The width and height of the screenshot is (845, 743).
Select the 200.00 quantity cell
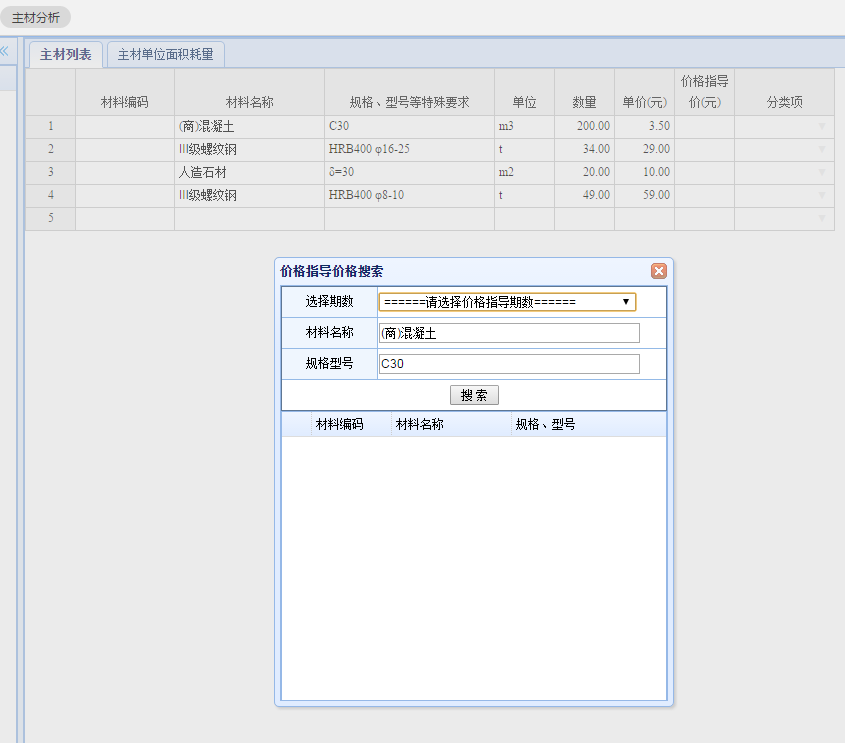point(584,126)
